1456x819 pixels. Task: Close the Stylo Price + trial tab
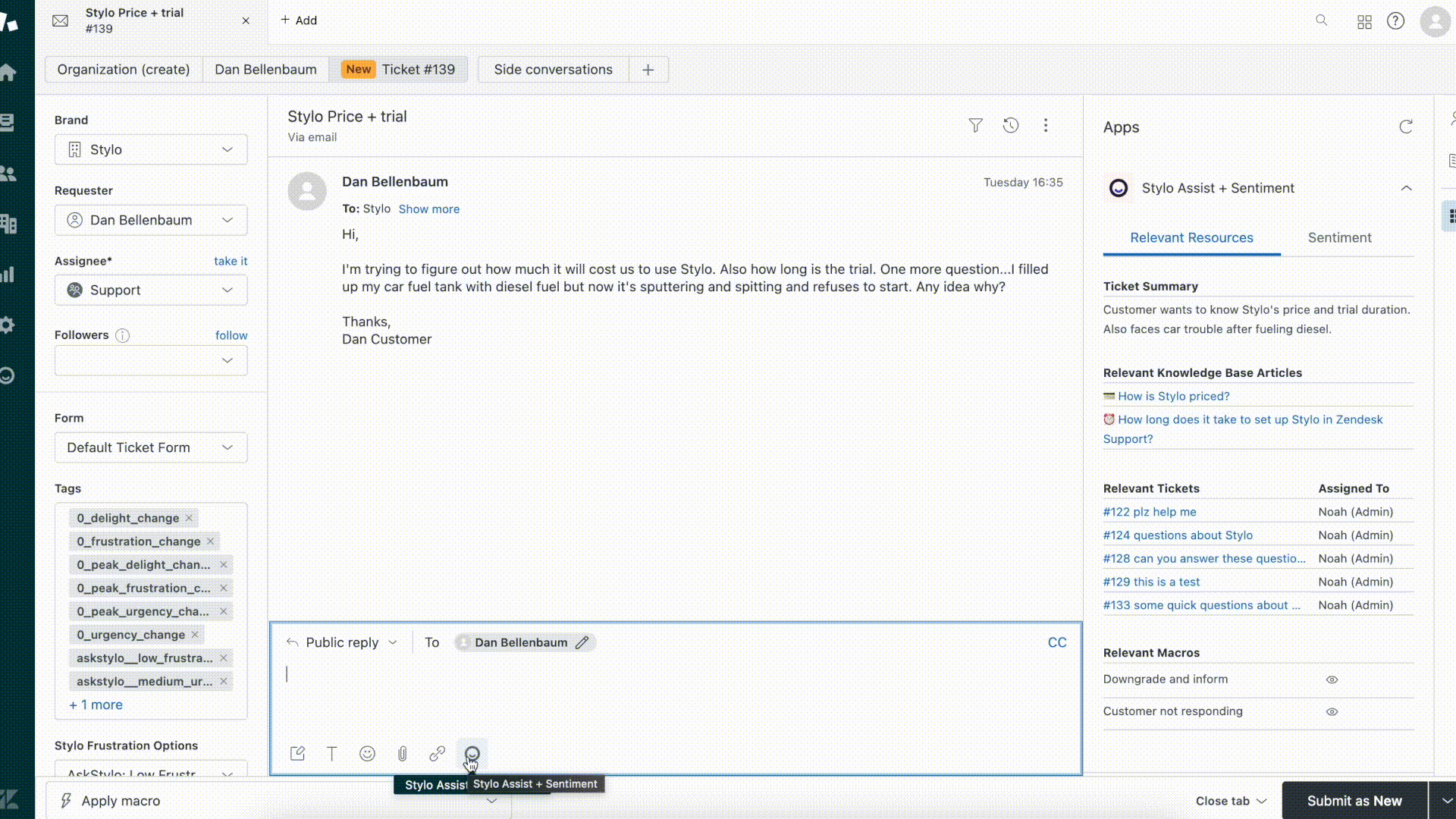(246, 20)
